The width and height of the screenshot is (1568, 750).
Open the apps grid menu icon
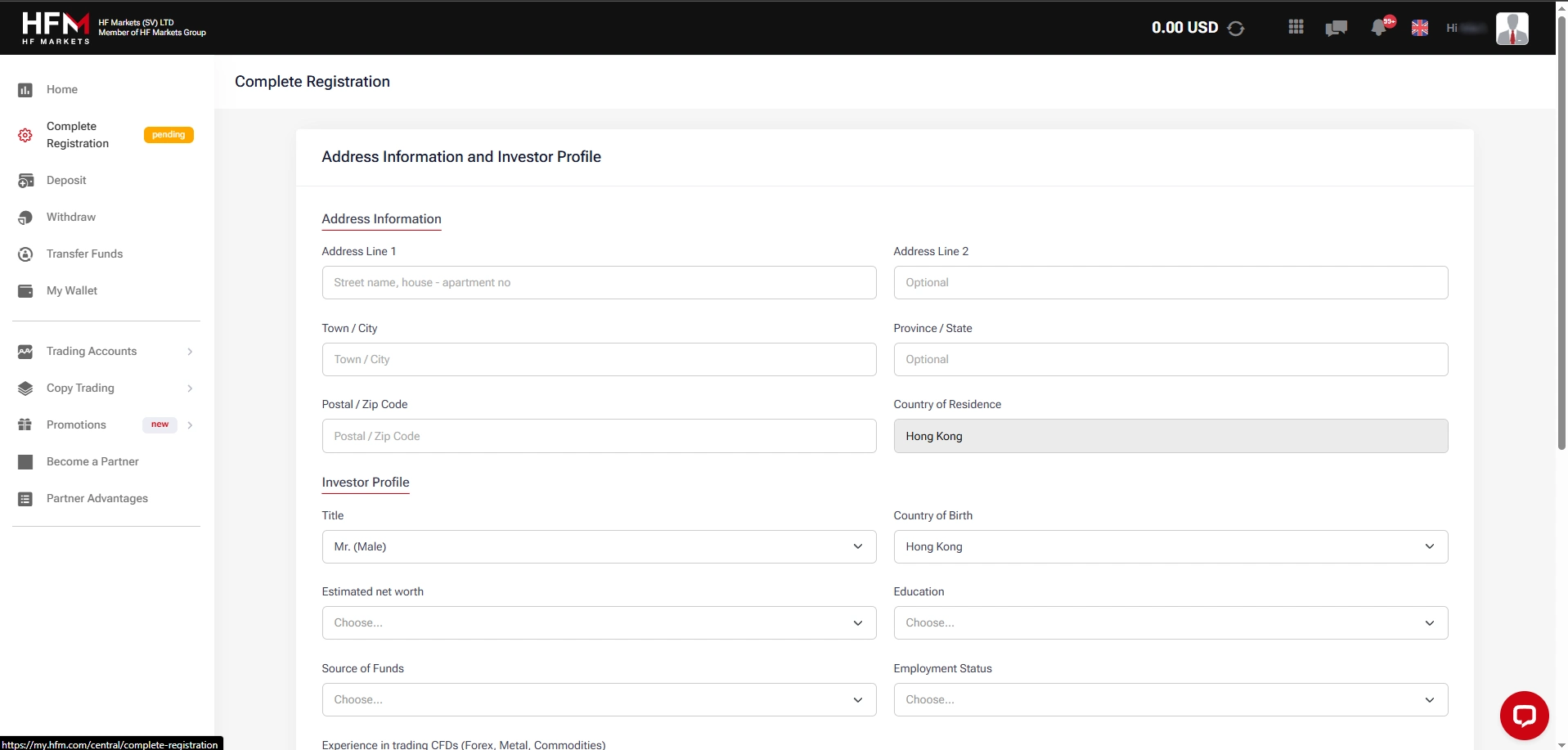1296,27
